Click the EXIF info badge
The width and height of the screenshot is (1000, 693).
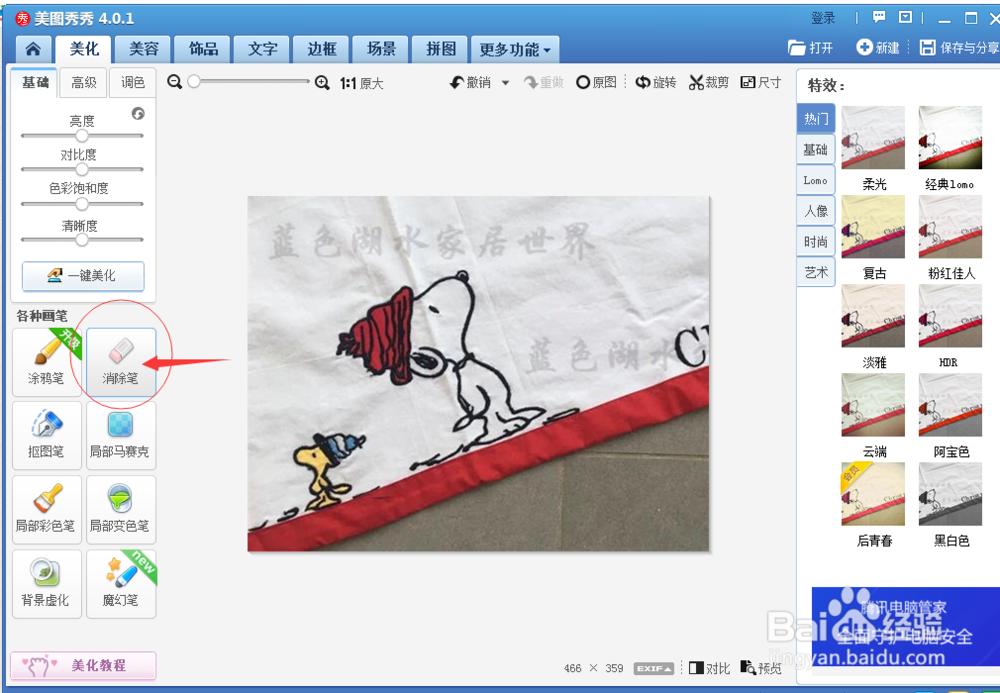tap(654, 668)
